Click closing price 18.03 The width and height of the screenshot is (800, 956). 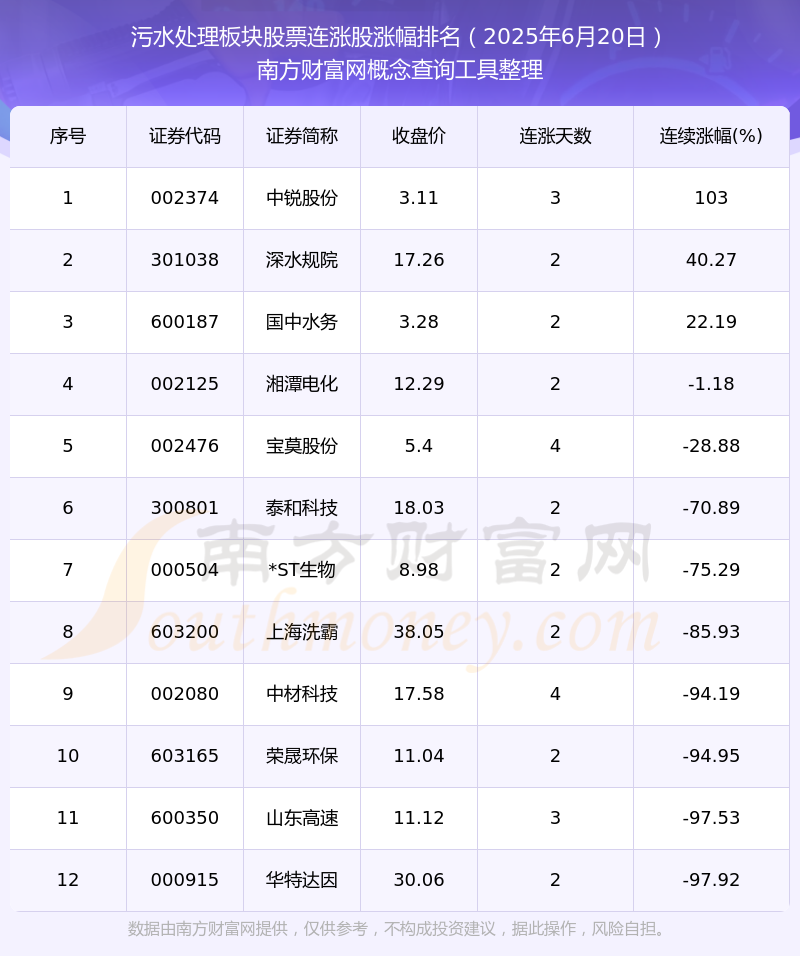coord(419,508)
